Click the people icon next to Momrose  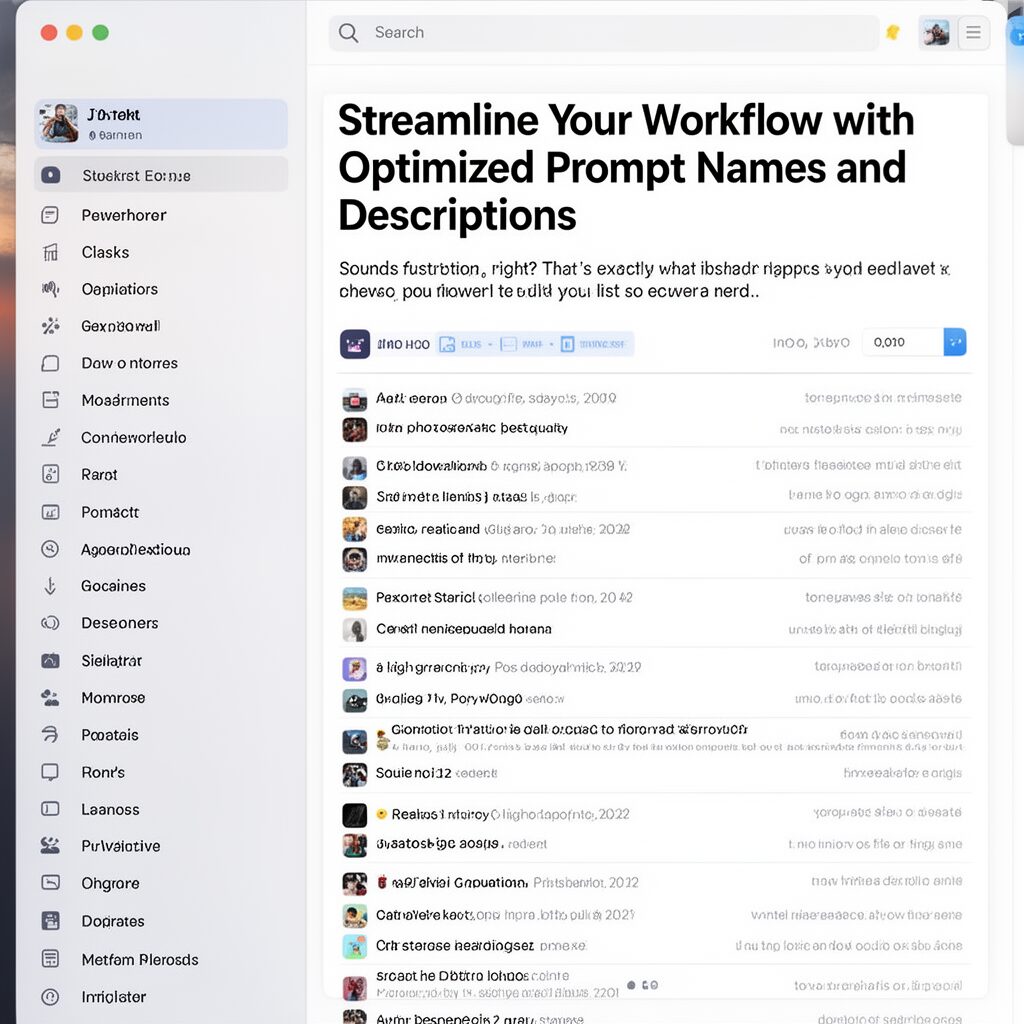50,698
